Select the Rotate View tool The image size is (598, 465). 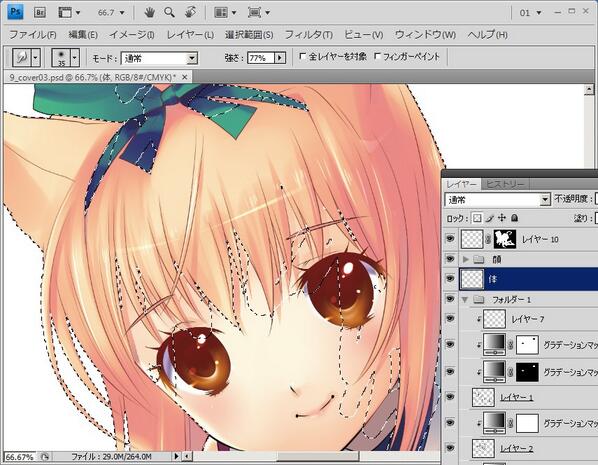pyautogui.click(x=190, y=13)
